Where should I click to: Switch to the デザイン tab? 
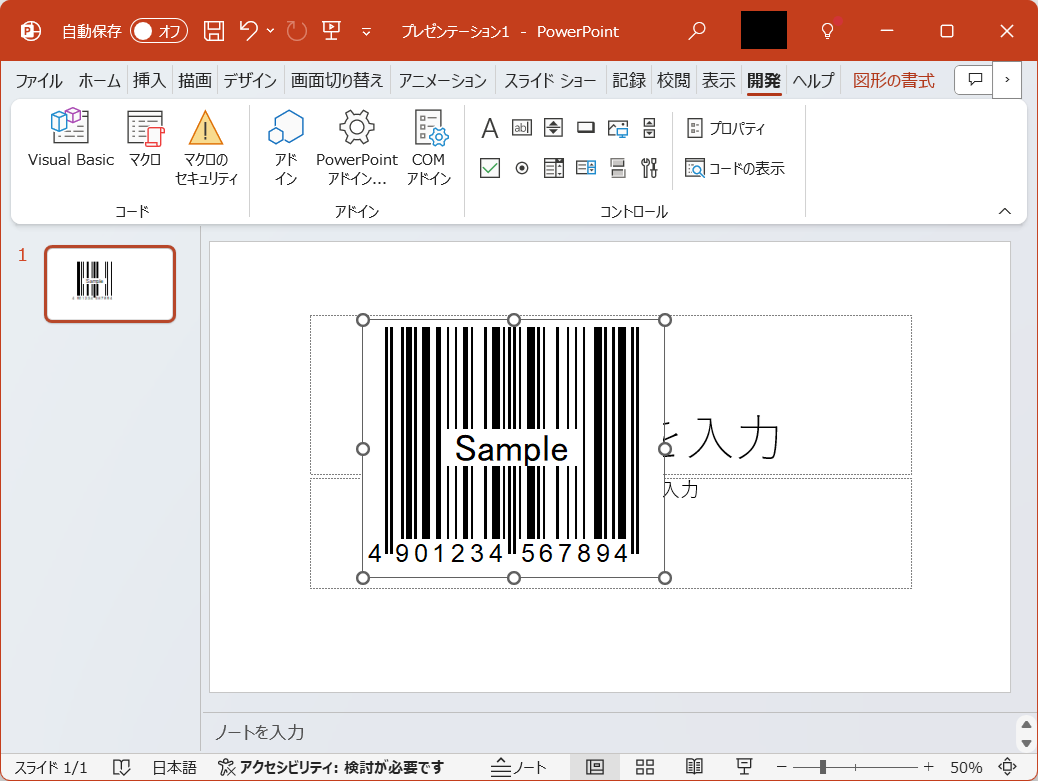coord(250,81)
